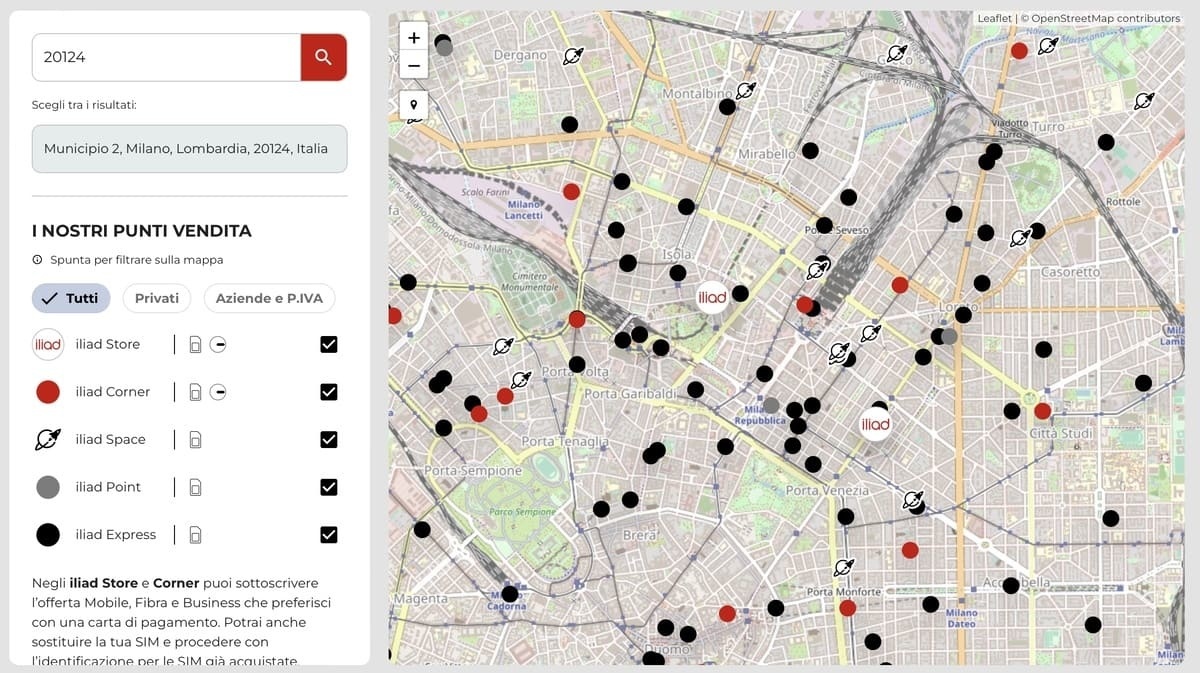Click grey Point marker at Repubblica
The height and width of the screenshot is (673, 1200).
[771, 405]
